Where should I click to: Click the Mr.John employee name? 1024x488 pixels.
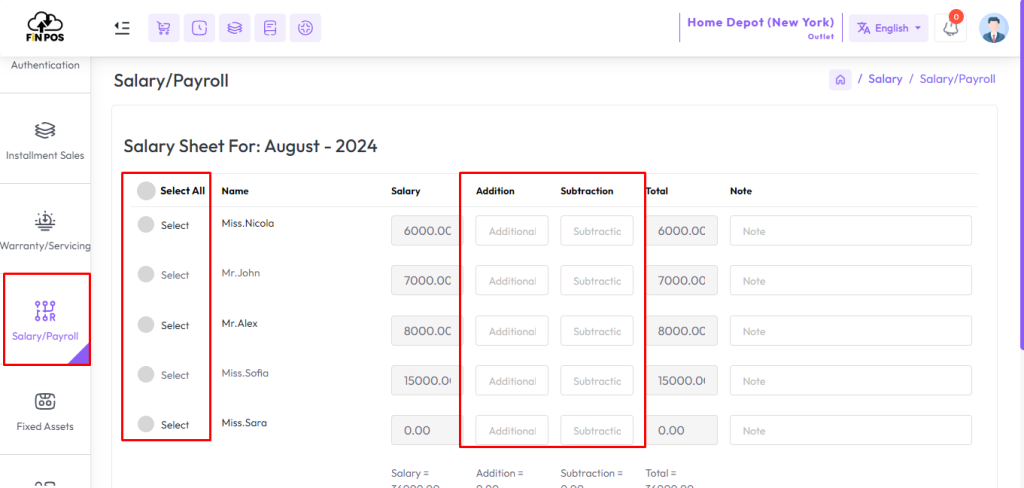(x=240, y=272)
